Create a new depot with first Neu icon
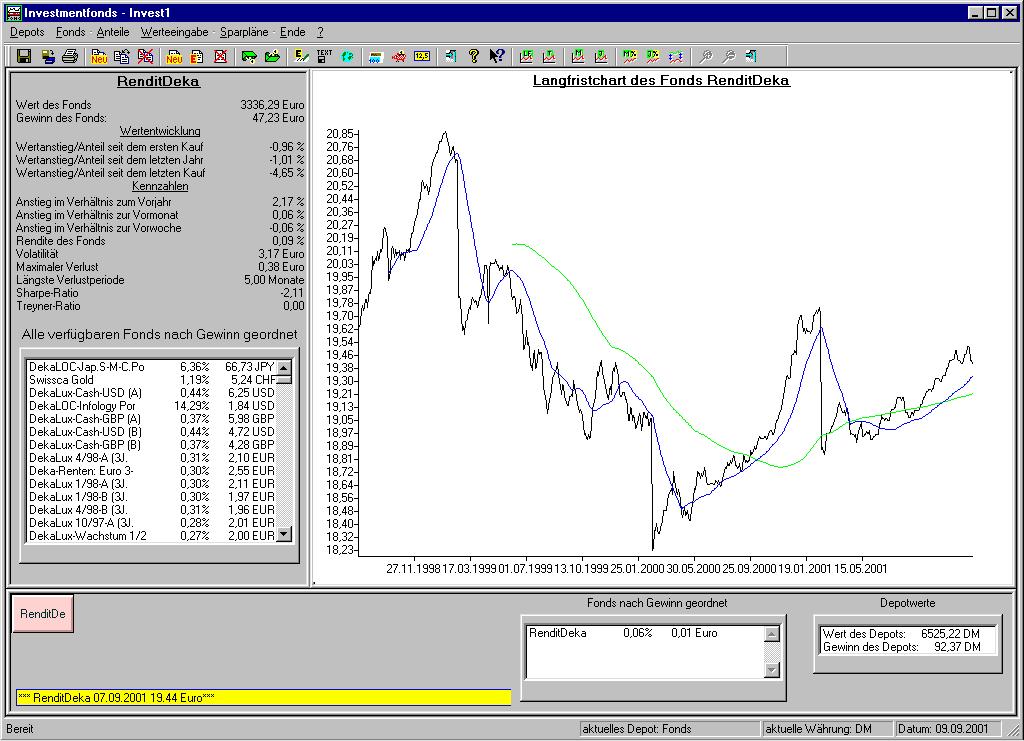1024x741 pixels. (x=99, y=56)
